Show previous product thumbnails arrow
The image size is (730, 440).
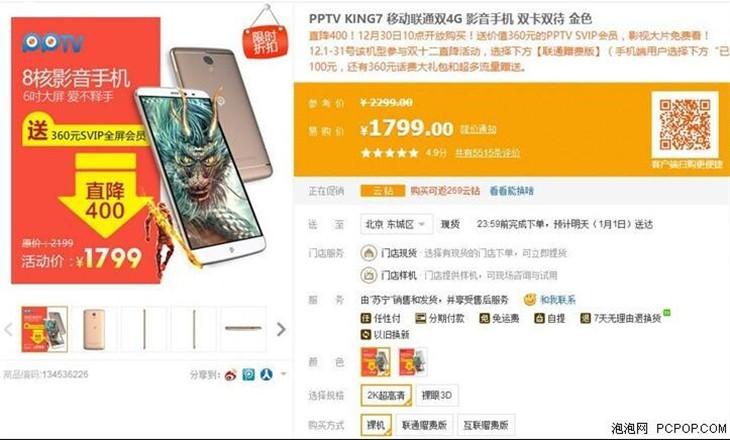(8, 329)
